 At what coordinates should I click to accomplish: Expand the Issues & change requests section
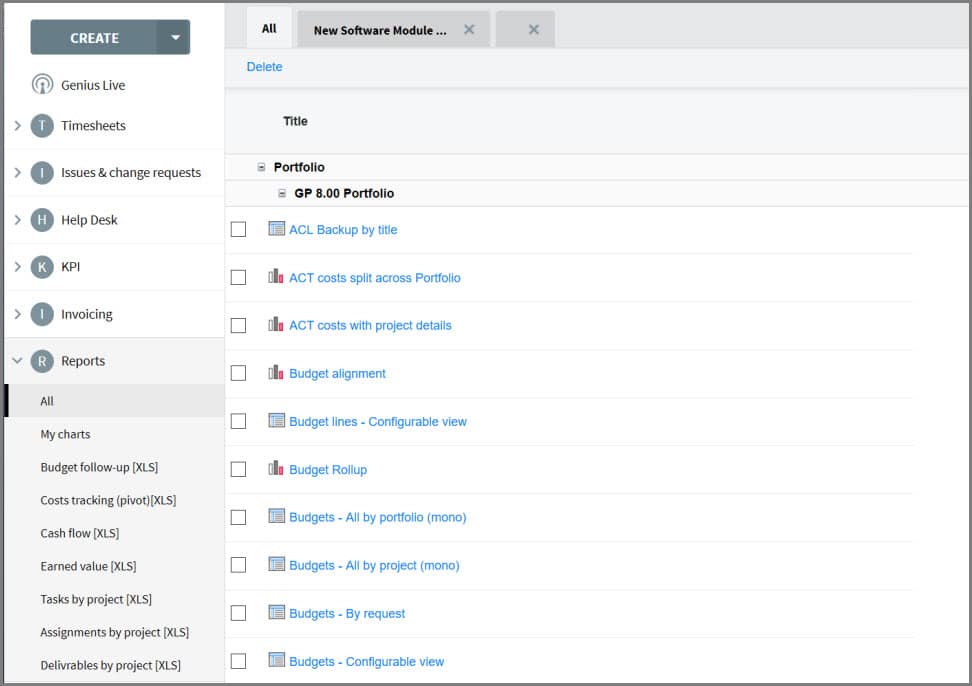[17, 173]
